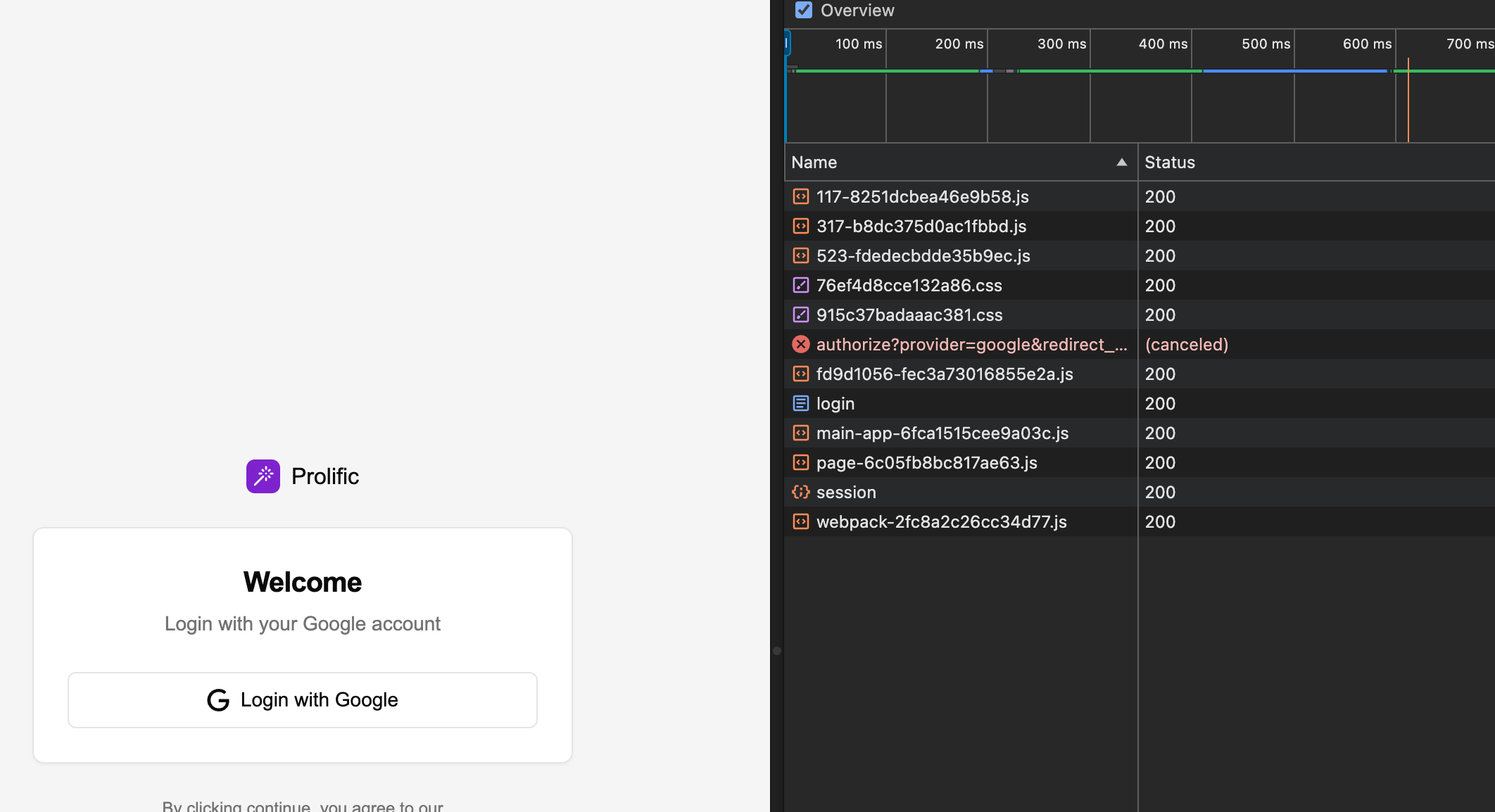Select the fd9d1056-fec3a73016855e2a.js request
The image size is (1495, 812).
click(944, 374)
